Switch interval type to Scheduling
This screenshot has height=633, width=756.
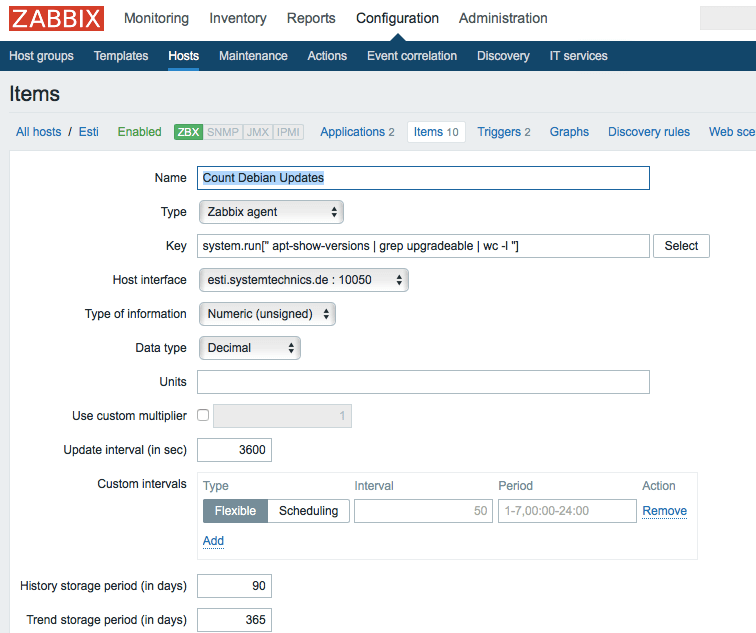pyautogui.click(x=309, y=511)
